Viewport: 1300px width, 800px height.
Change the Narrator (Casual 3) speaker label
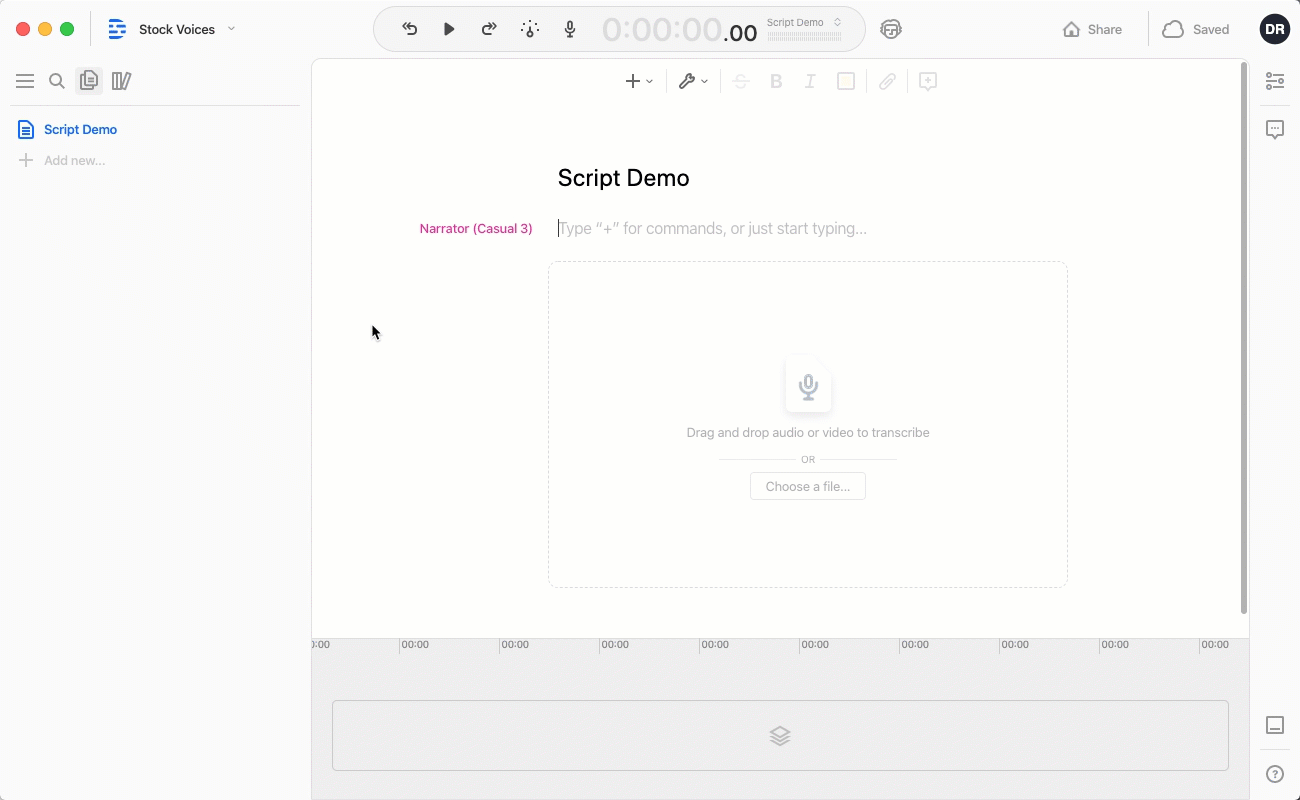click(476, 229)
